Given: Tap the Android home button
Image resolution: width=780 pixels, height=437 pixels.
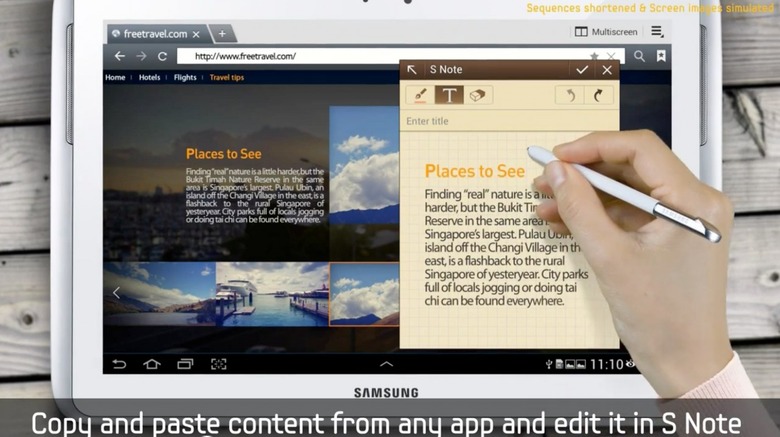Looking at the screenshot, I should (152, 364).
